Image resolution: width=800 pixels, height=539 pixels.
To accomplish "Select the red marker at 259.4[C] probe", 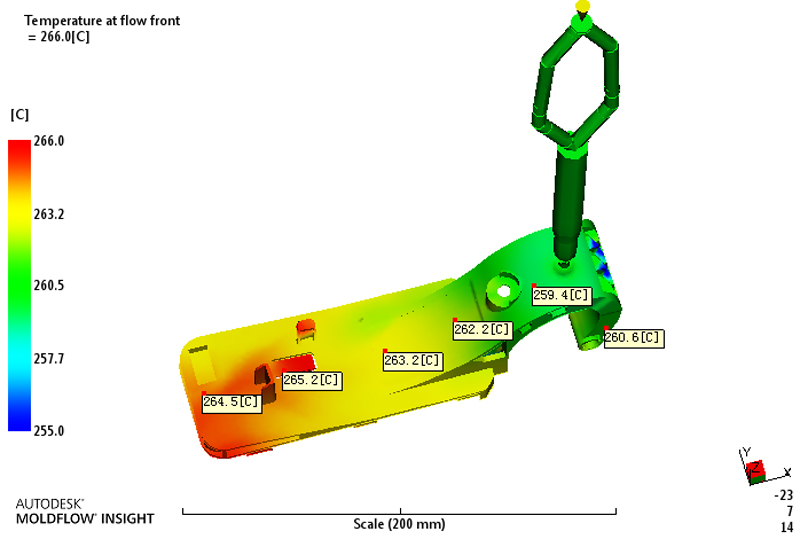I will [534, 286].
